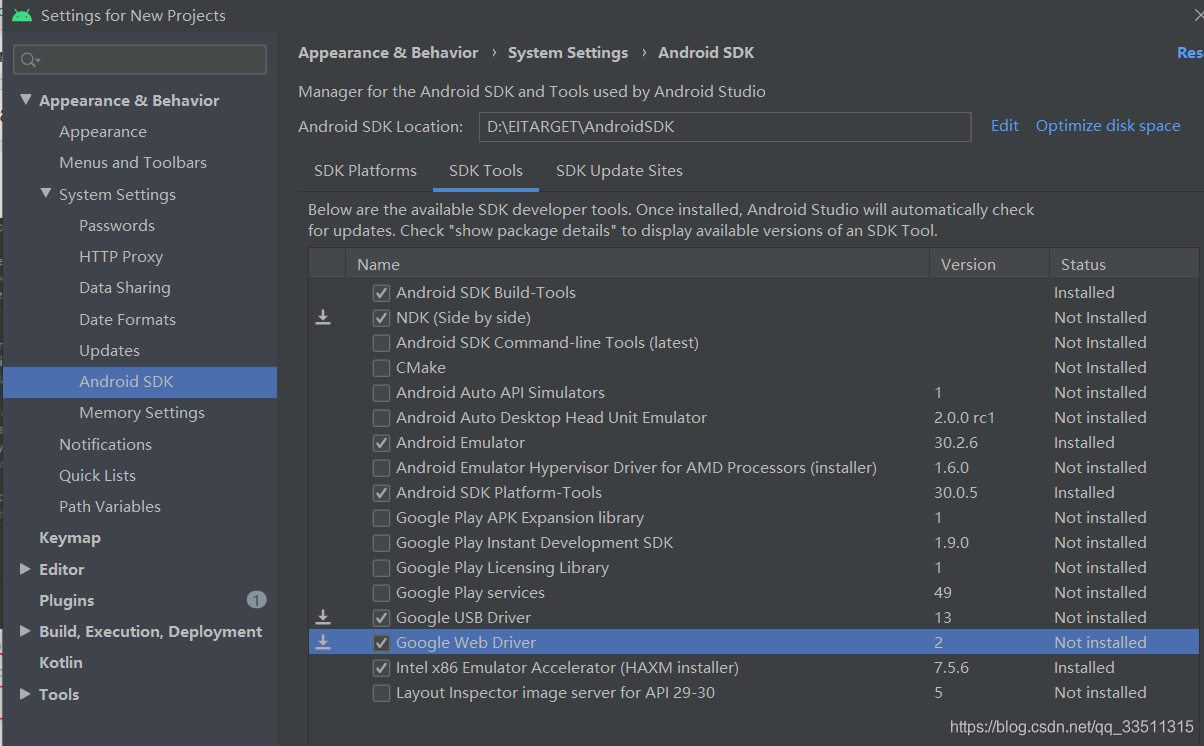
Task: Select the SDK Tools tab
Action: coord(486,171)
